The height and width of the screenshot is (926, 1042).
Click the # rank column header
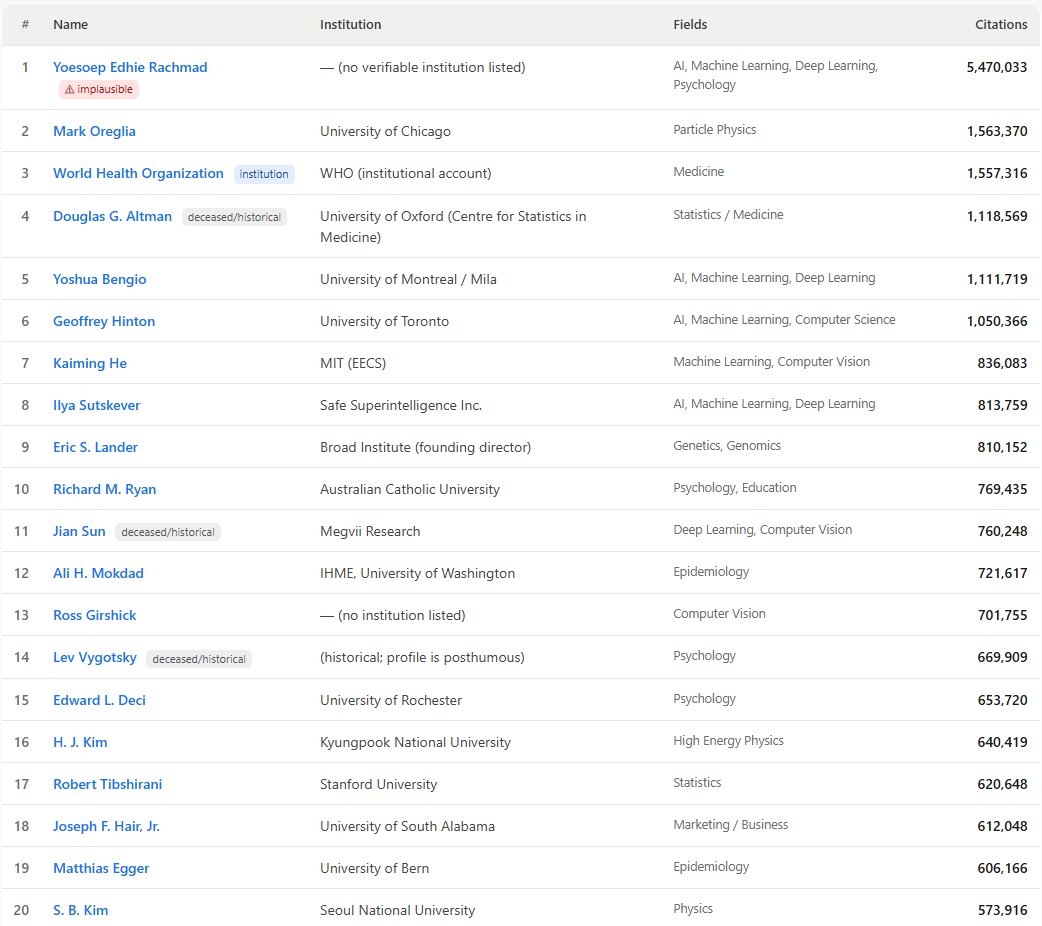click(x=25, y=25)
